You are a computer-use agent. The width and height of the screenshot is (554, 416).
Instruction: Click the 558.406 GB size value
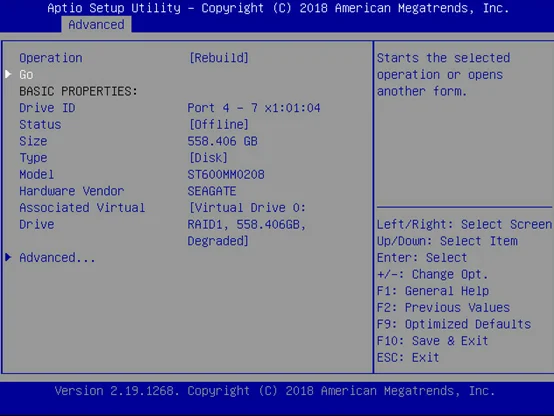coord(222,141)
